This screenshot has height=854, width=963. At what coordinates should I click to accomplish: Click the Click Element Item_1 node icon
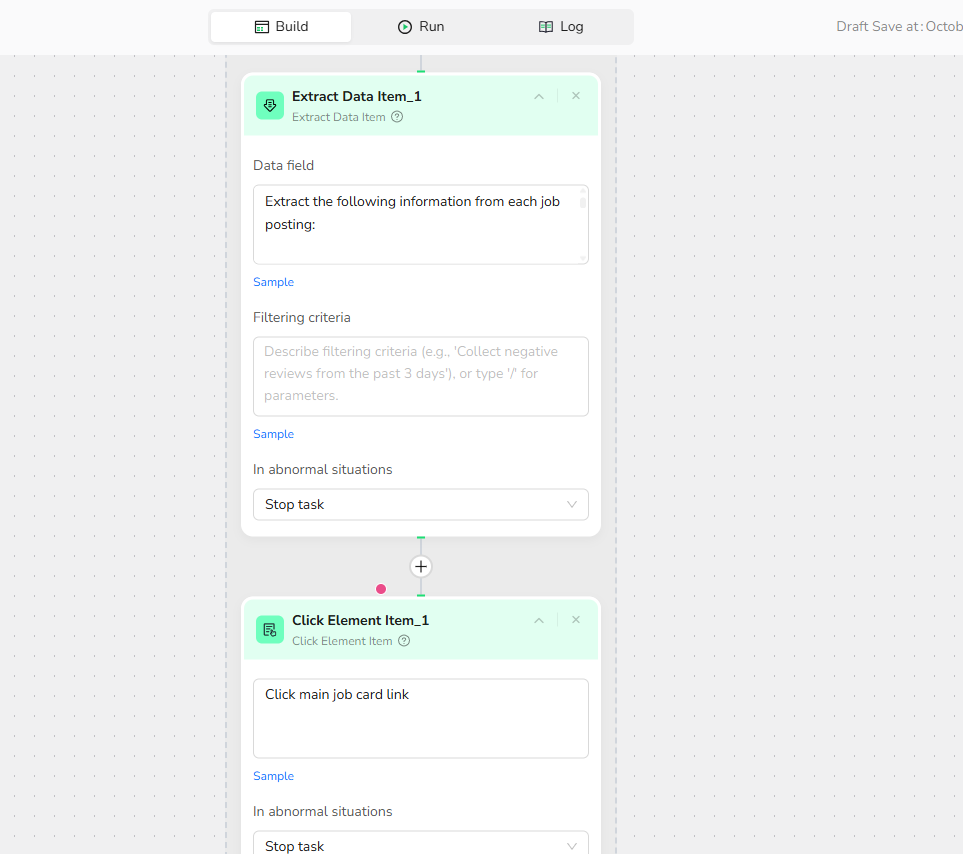click(x=270, y=630)
